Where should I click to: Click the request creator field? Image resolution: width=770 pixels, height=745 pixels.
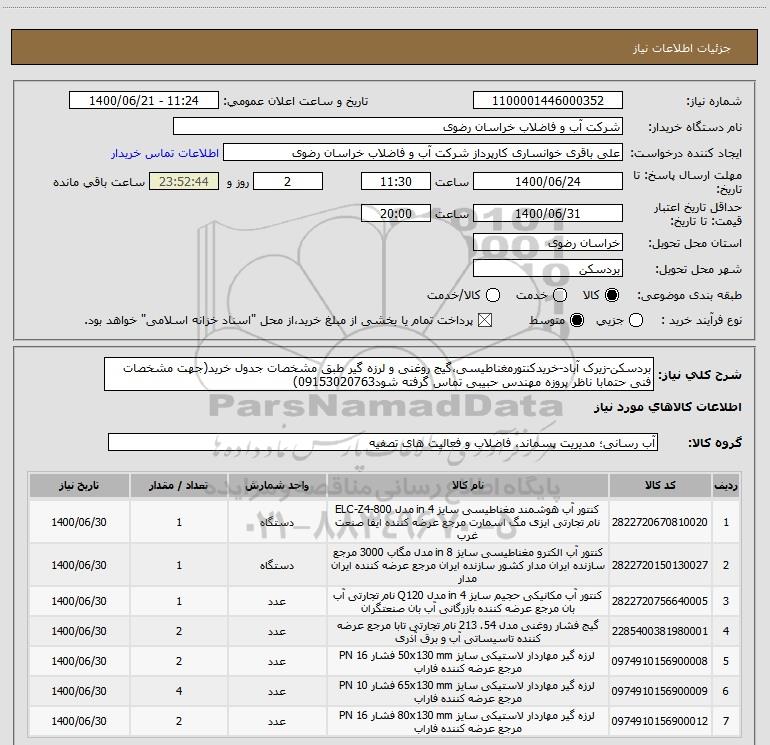[x=423, y=153]
